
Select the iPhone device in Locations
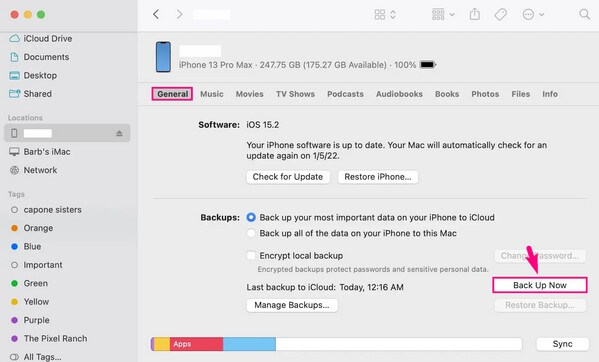(67, 133)
